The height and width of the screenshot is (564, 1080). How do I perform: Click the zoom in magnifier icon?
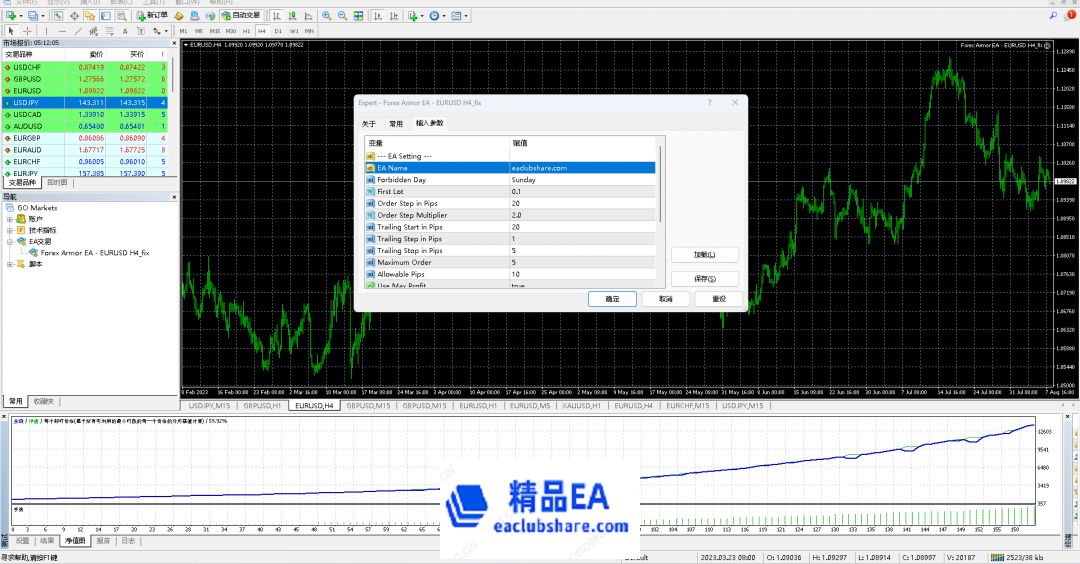point(326,16)
